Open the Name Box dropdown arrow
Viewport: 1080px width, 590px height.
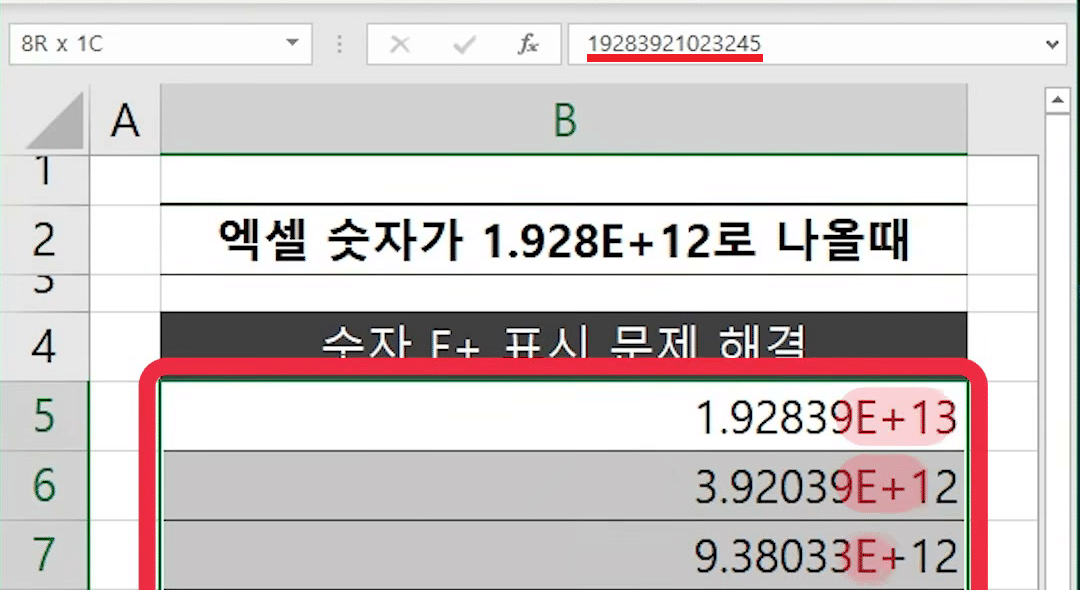pyautogui.click(x=292, y=43)
